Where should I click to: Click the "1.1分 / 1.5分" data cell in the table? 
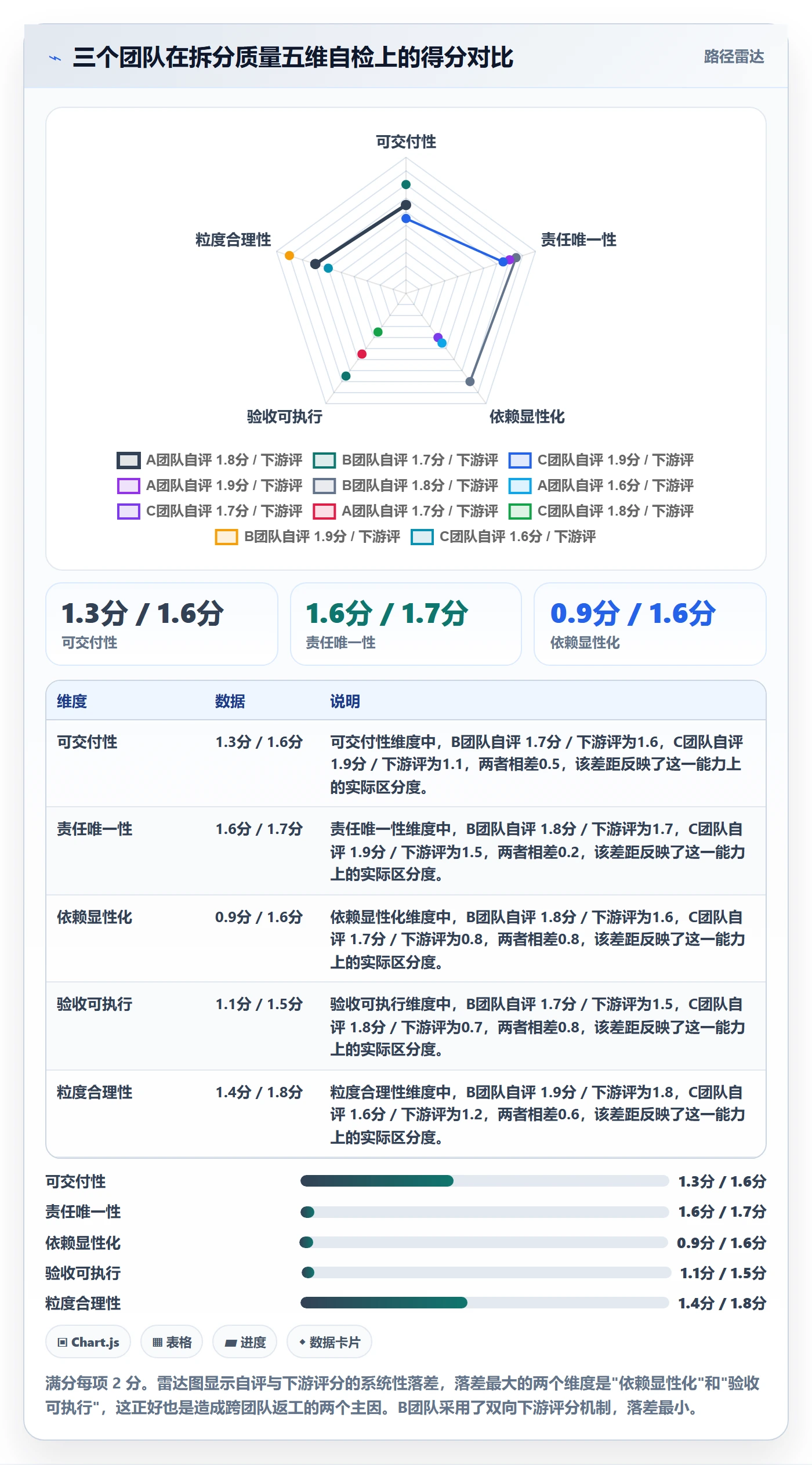pyautogui.click(x=259, y=1005)
